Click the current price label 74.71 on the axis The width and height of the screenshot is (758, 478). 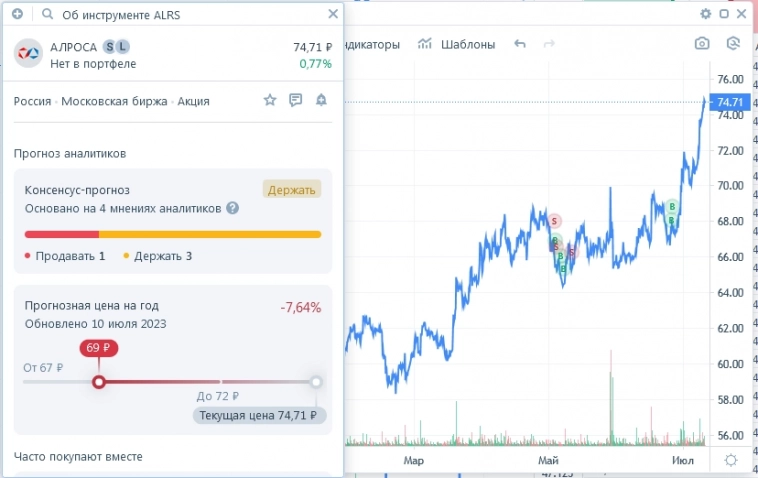[729, 102]
